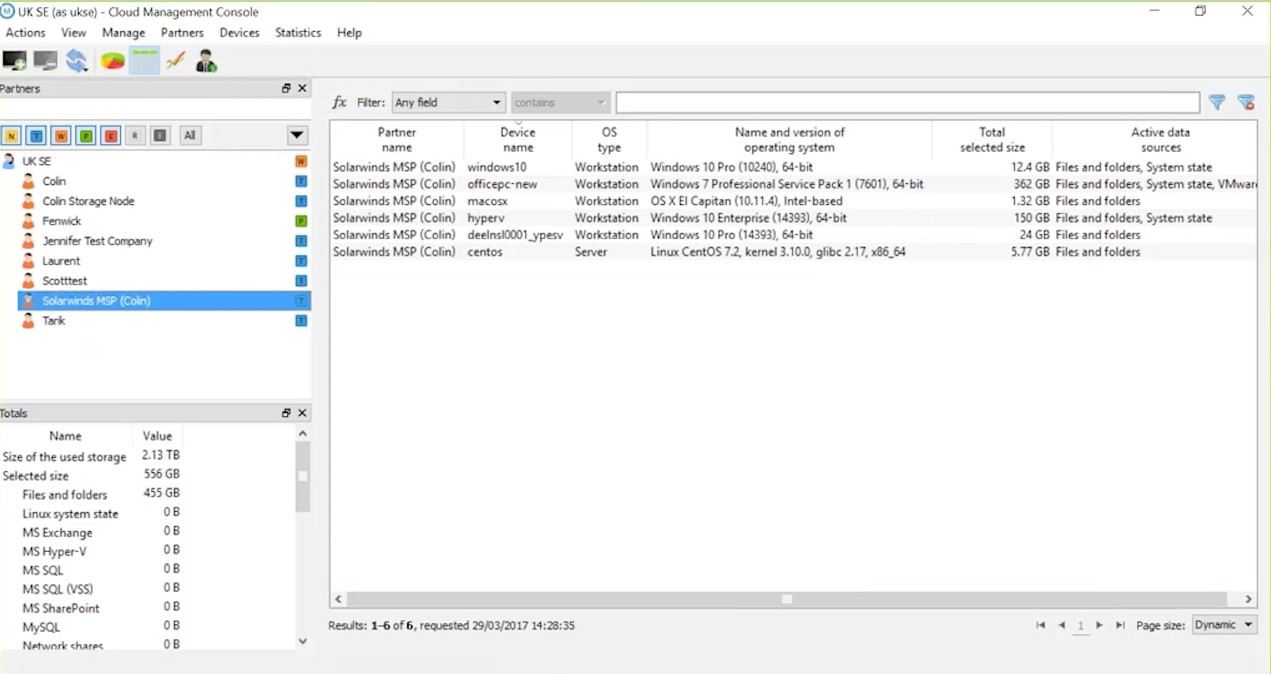The height and width of the screenshot is (674, 1271).
Task: Open the View menu
Action: click(74, 33)
